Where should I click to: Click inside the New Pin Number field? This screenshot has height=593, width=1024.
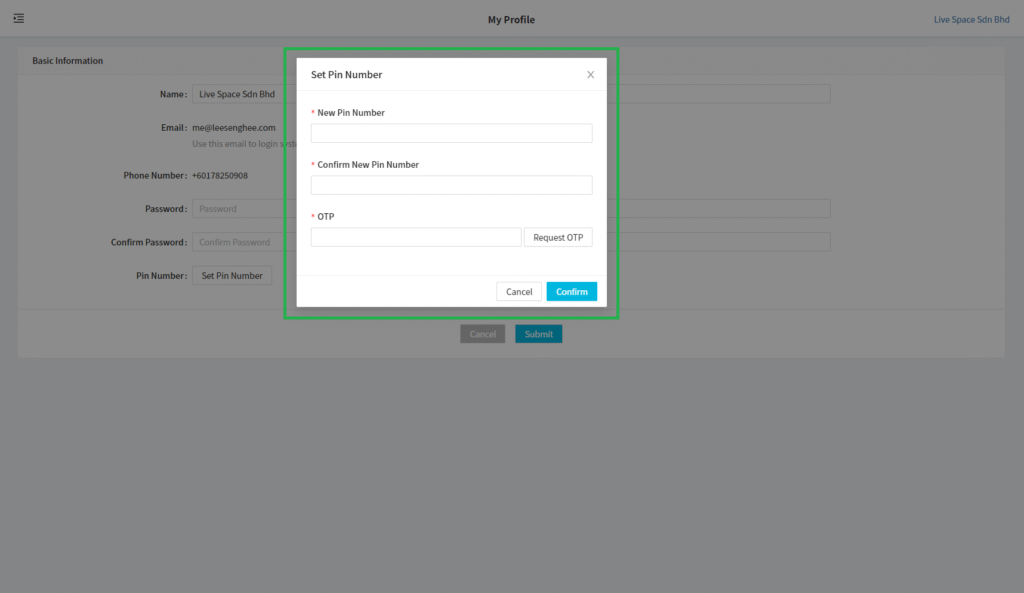click(451, 132)
